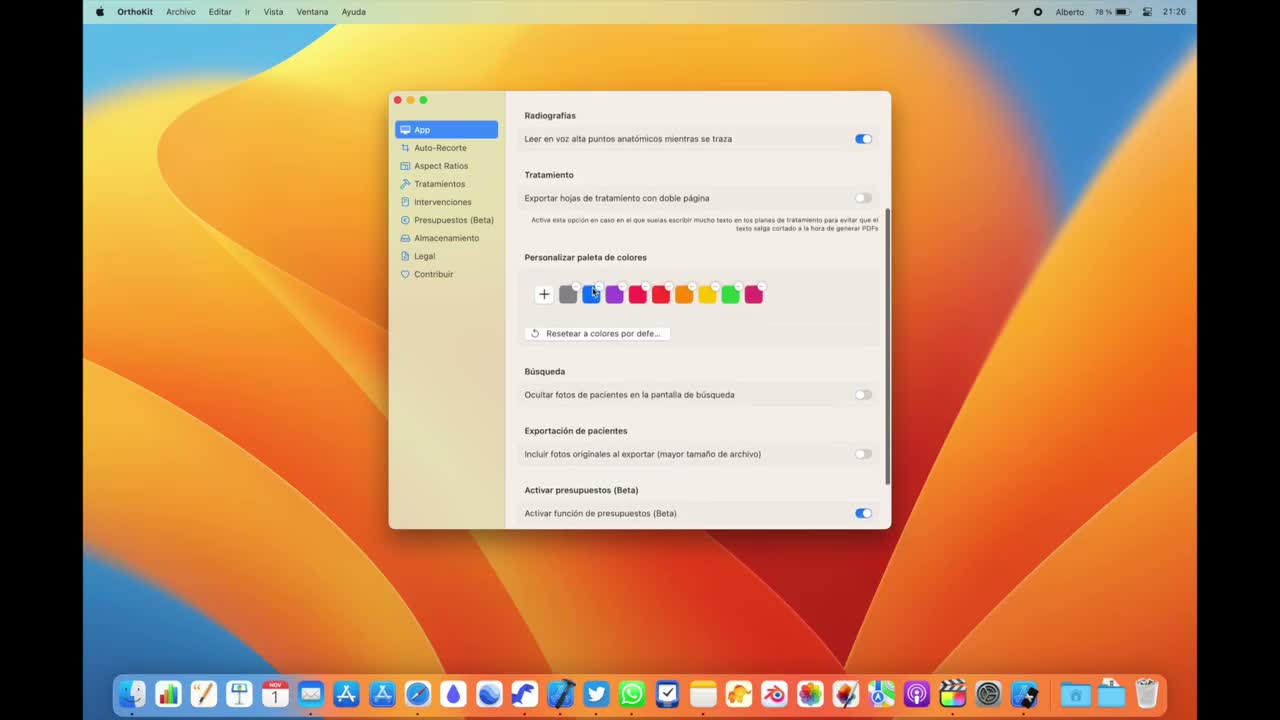Open Finder from the dock
Viewport: 1280px width, 720px height.
click(132, 693)
